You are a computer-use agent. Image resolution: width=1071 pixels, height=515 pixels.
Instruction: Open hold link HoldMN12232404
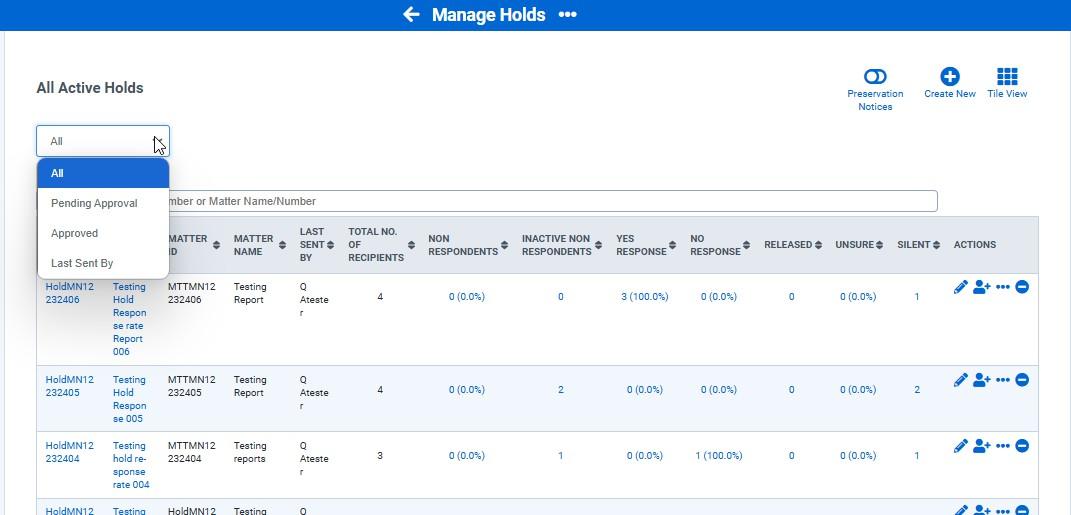(x=70, y=452)
